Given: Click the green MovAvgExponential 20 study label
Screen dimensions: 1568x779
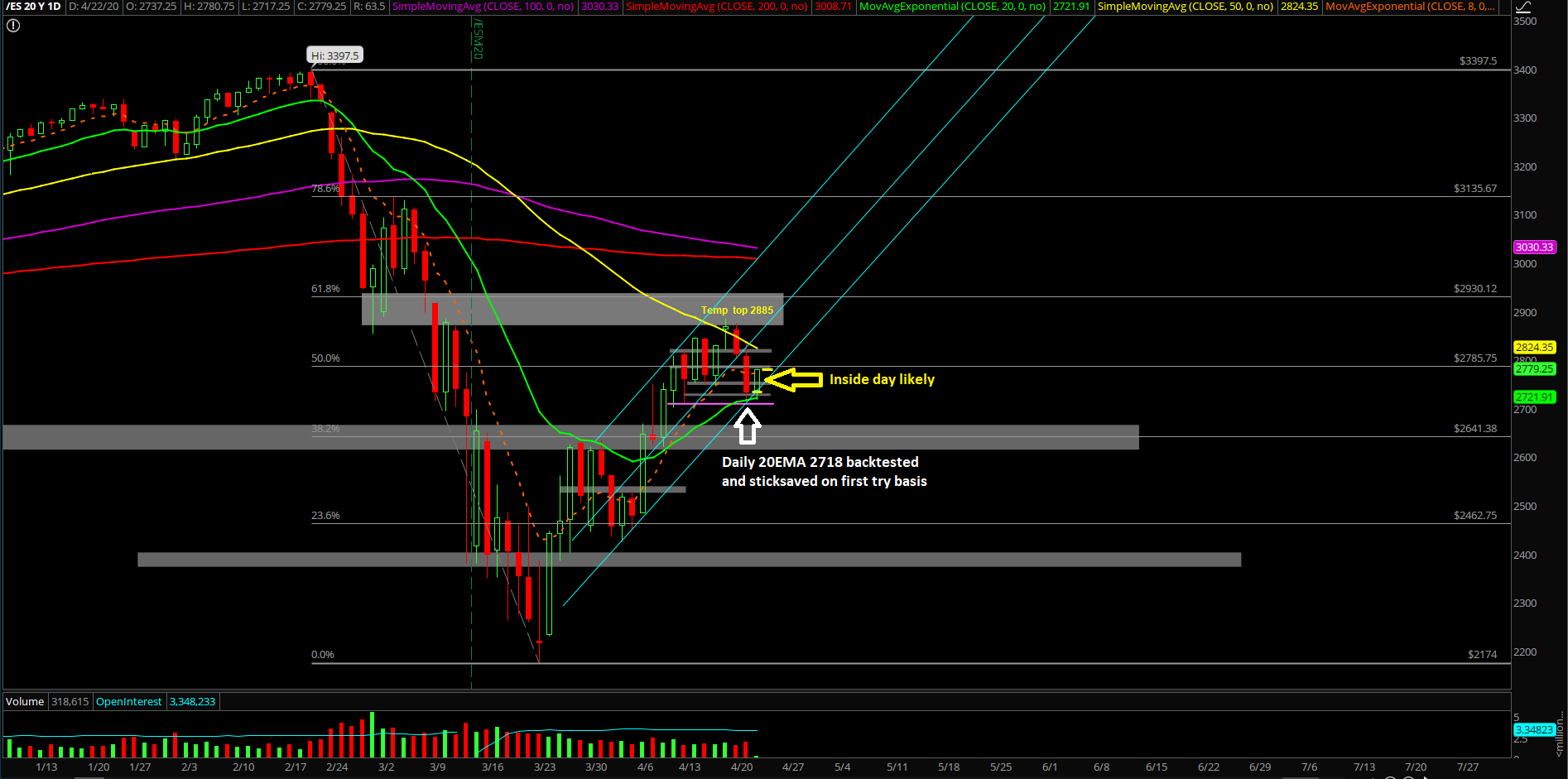Looking at the screenshot, I should coord(952,7).
